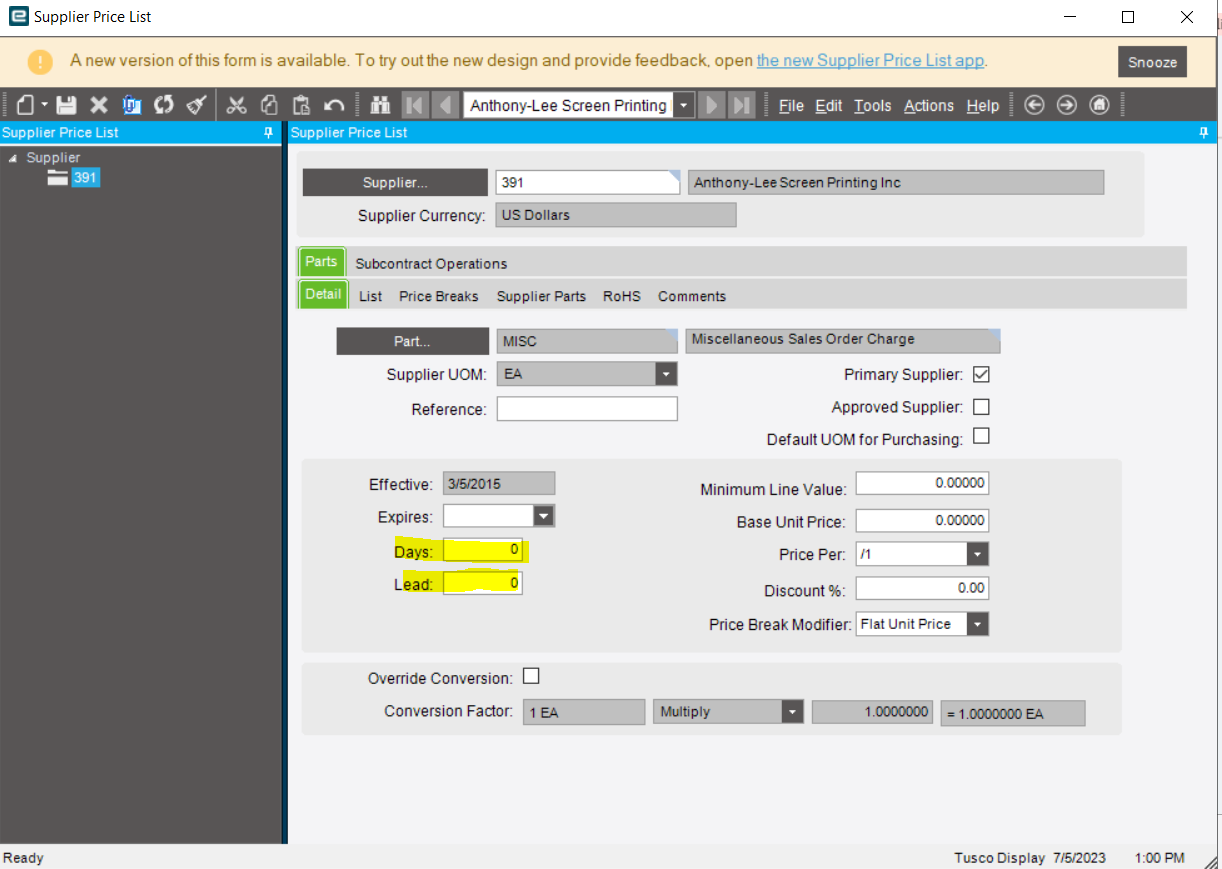Click the Forward circle arrow icon

(x=1067, y=105)
